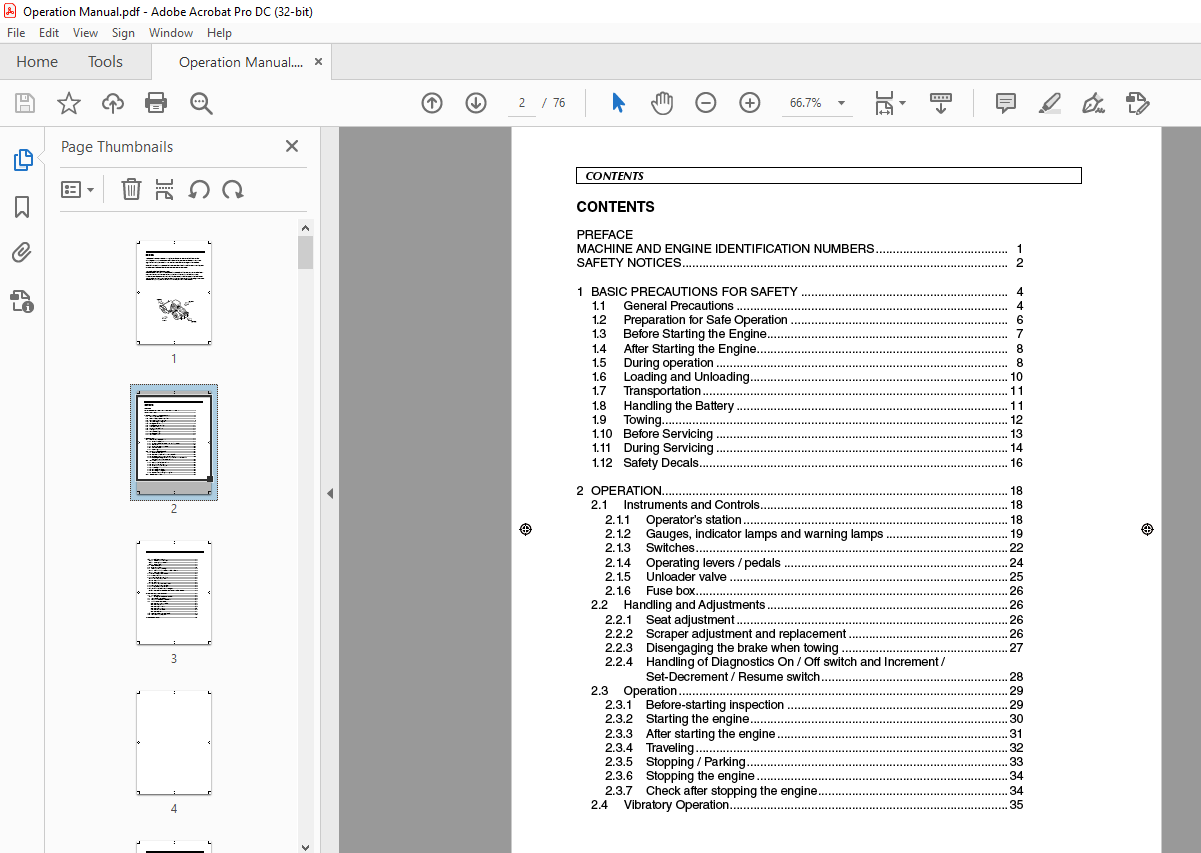Open the security lock info panel
Viewport: 1201px width, 853px height.
(22, 301)
